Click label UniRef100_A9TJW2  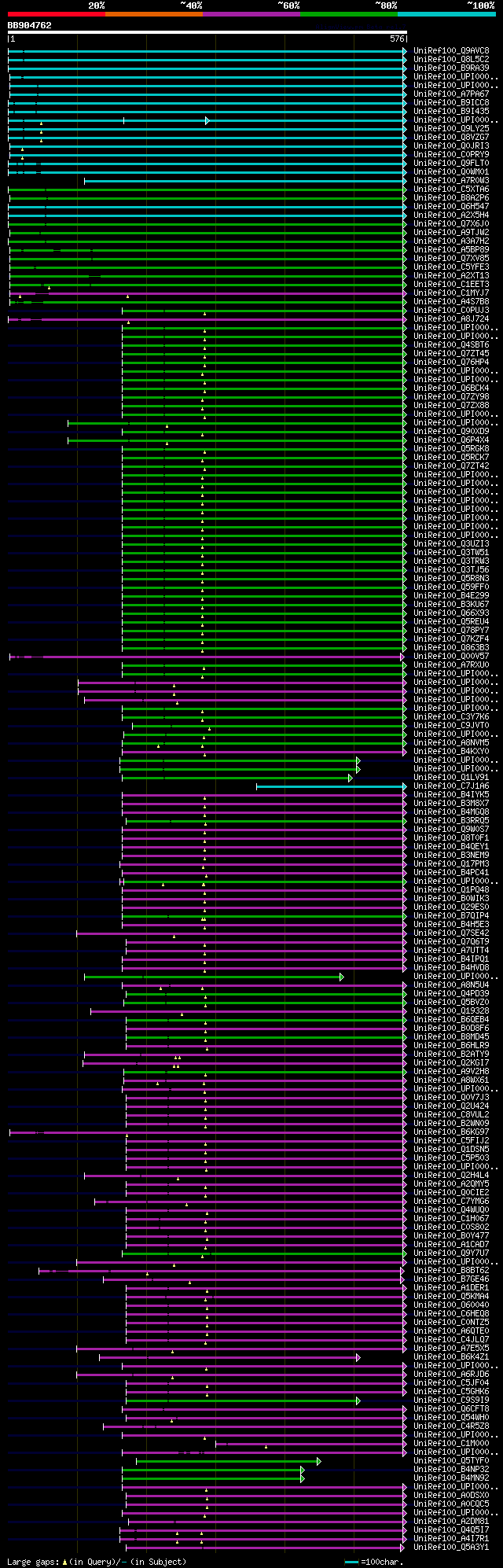coord(451,232)
